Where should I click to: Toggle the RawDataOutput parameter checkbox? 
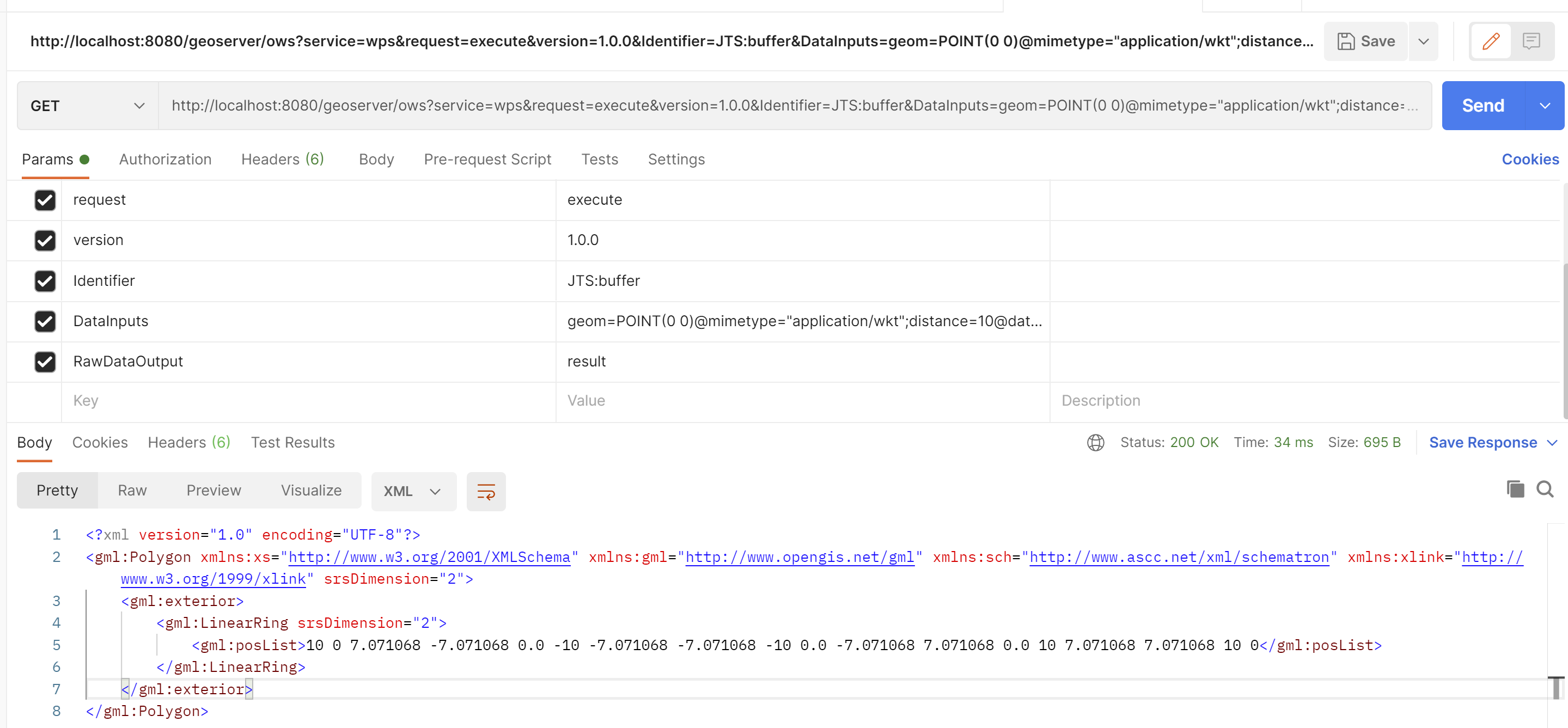[45, 362]
